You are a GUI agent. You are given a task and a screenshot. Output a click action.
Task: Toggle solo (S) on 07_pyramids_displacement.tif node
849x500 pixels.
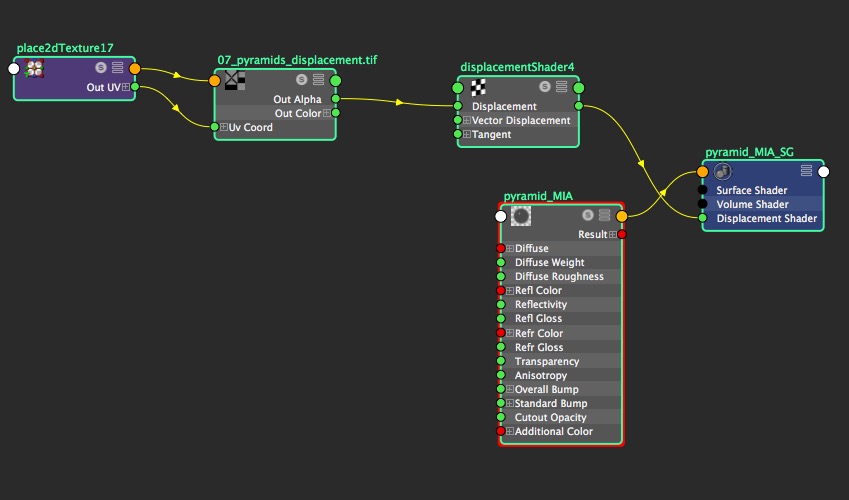(302, 80)
